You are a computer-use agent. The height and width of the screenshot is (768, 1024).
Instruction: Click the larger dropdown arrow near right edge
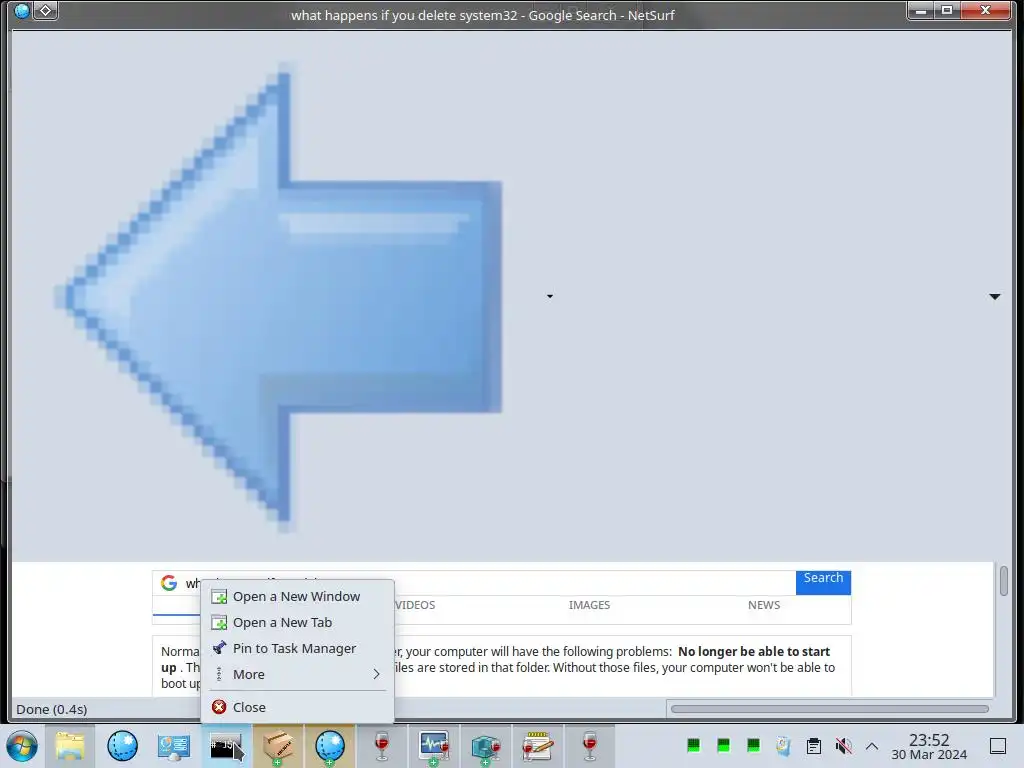pos(994,296)
